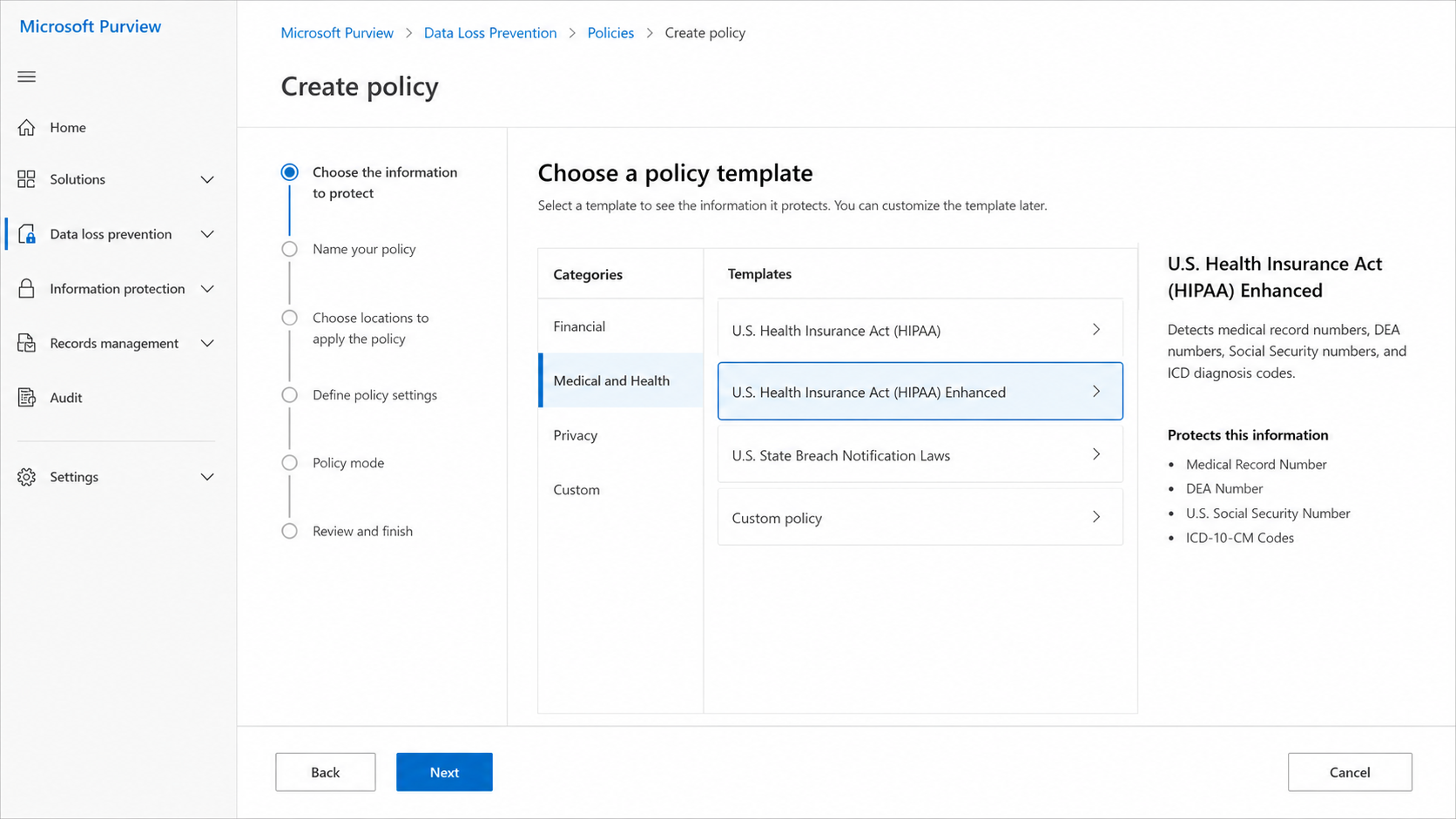Select U.S. State Breach Notification Laws template

(x=920, y=454)
